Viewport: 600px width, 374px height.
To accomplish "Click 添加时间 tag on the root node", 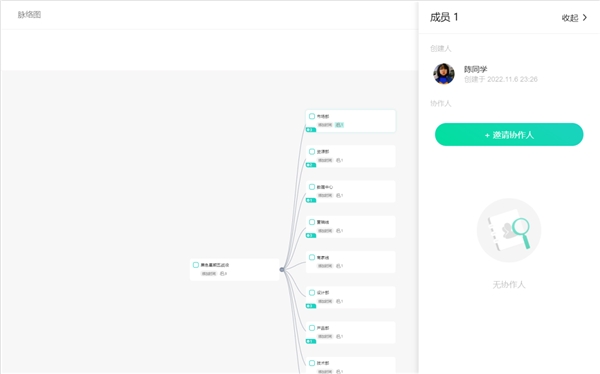I will (x=209, y=273).
